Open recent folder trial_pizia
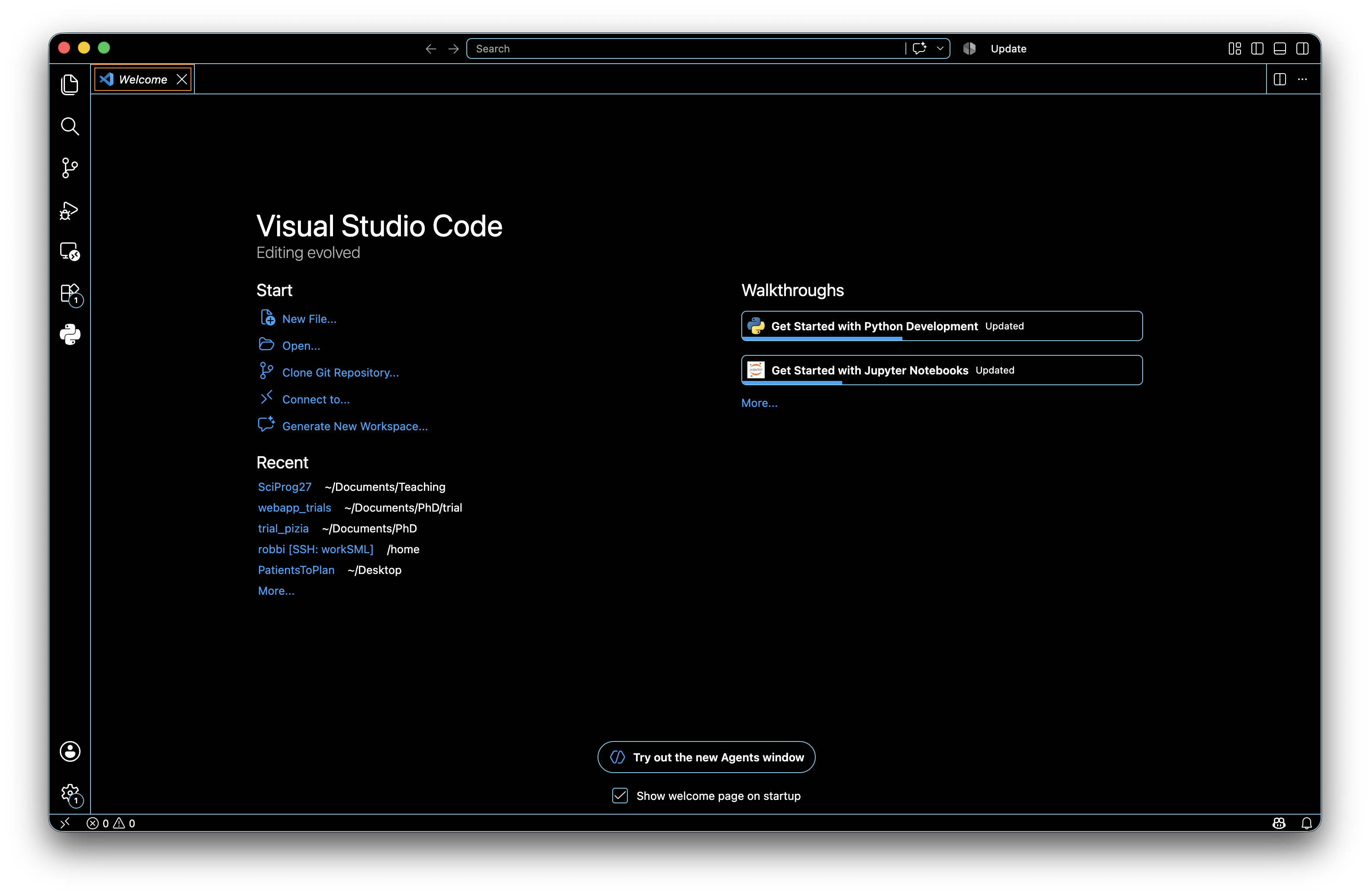Screen dimensions: 1370x896 [283, 528]
